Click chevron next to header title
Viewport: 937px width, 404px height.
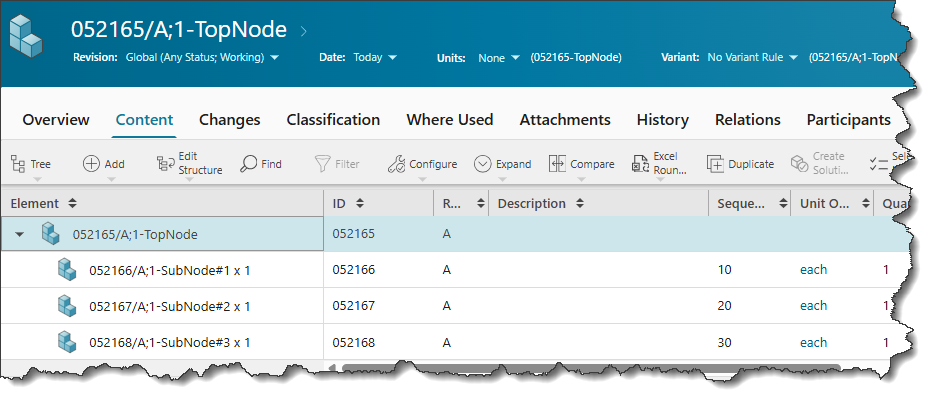coord(304,30)
